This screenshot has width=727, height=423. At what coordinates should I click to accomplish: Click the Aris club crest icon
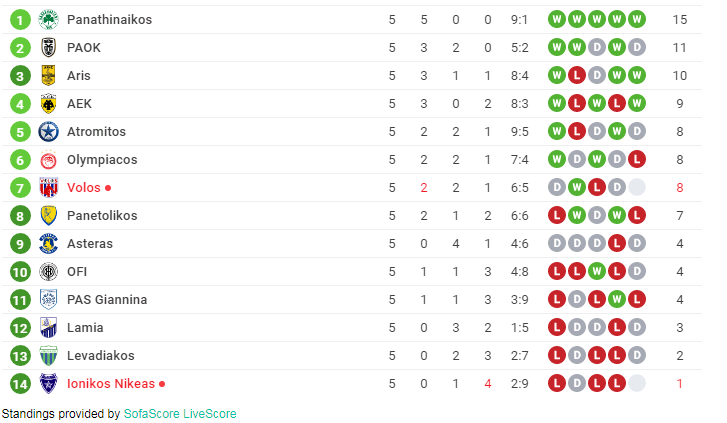[48, 75]
